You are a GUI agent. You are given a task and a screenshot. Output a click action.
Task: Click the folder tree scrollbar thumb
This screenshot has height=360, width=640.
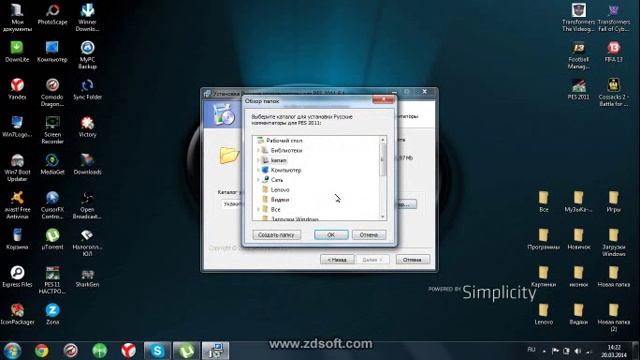click(382, 160)
